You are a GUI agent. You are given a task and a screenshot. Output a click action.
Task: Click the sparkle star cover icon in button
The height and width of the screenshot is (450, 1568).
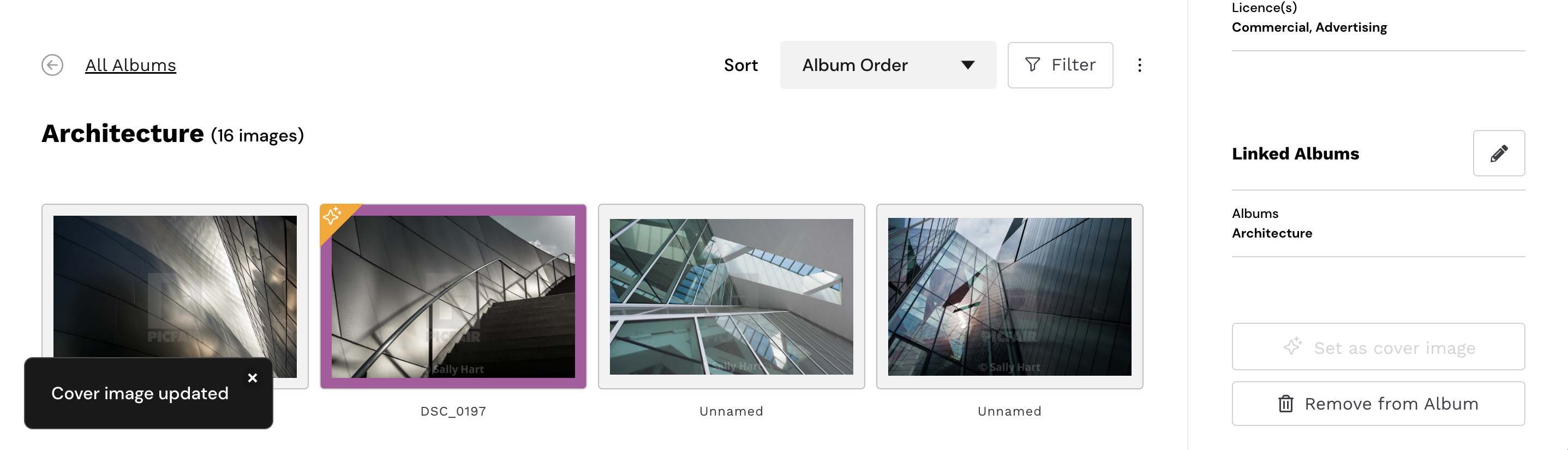1292,346
